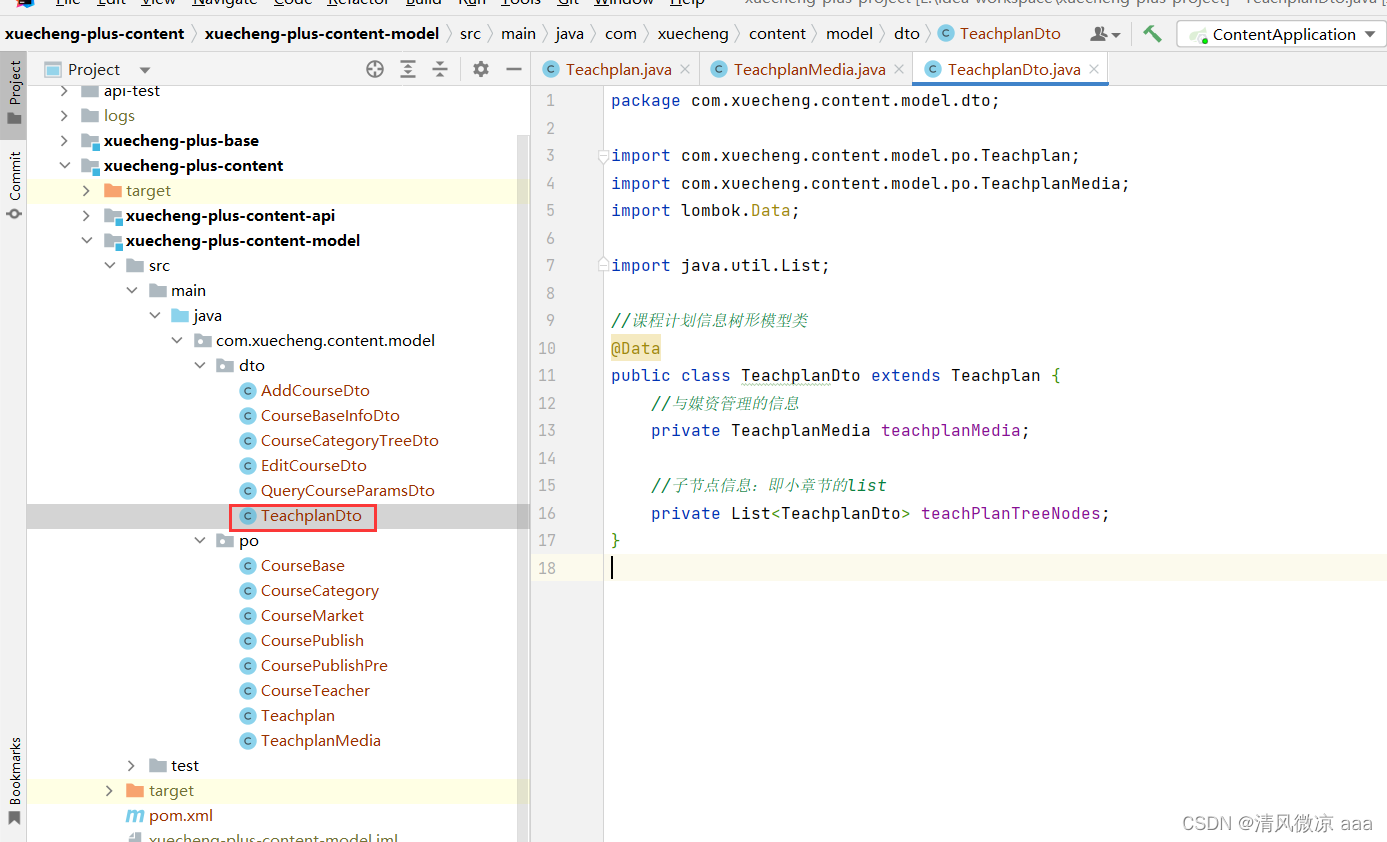Click xuecheng-plus-content breadcrumb
This screenshot has height=842, width=1387.
point(94,33)
